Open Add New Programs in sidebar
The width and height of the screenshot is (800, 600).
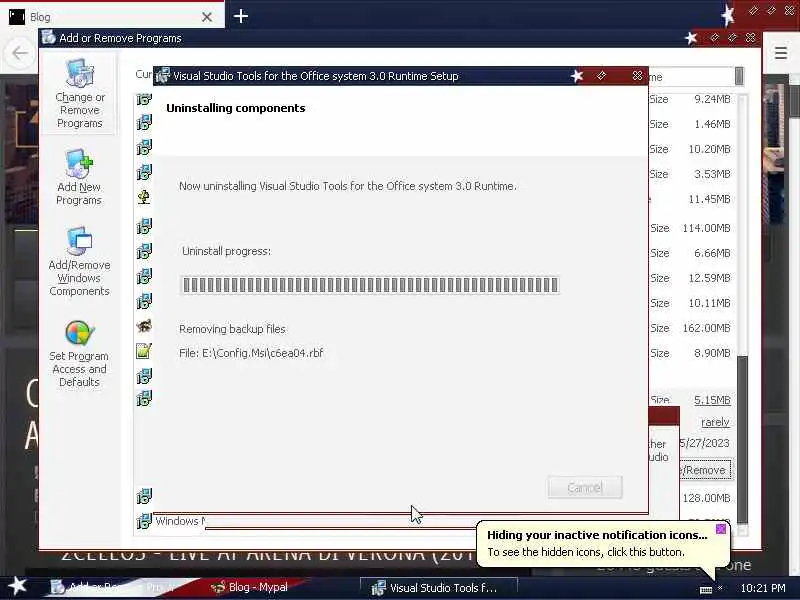point(79,177)
